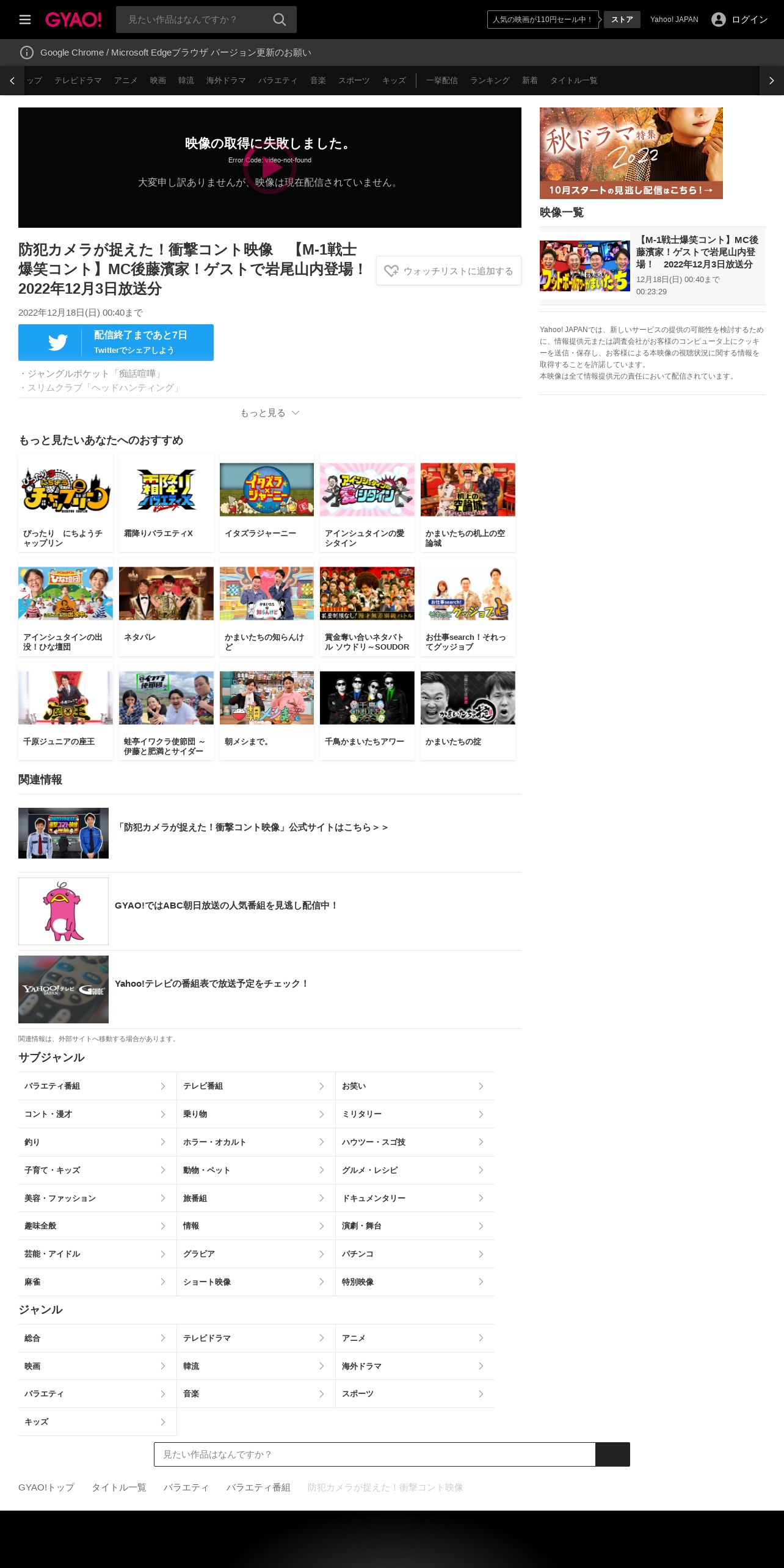This screenshot has height=1568, width=784.
Task: Open ぴったり にちようチャップリン recommendation card
Action: coord(66,503)
